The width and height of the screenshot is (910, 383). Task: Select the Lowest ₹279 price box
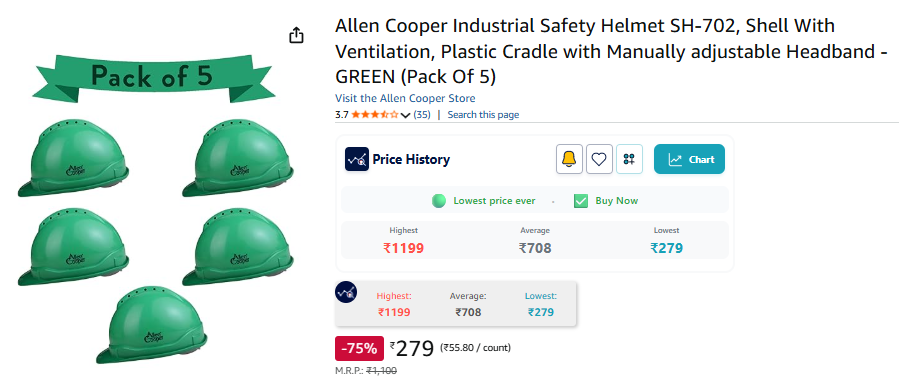(x=666, y=240)
